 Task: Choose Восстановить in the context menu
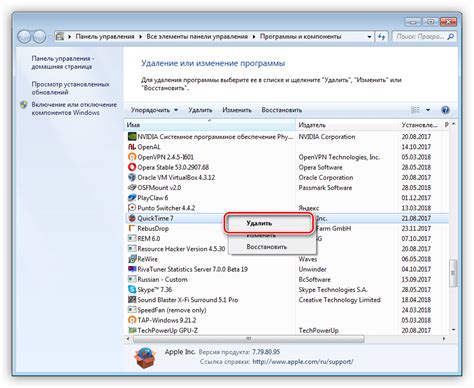(267, 247)
